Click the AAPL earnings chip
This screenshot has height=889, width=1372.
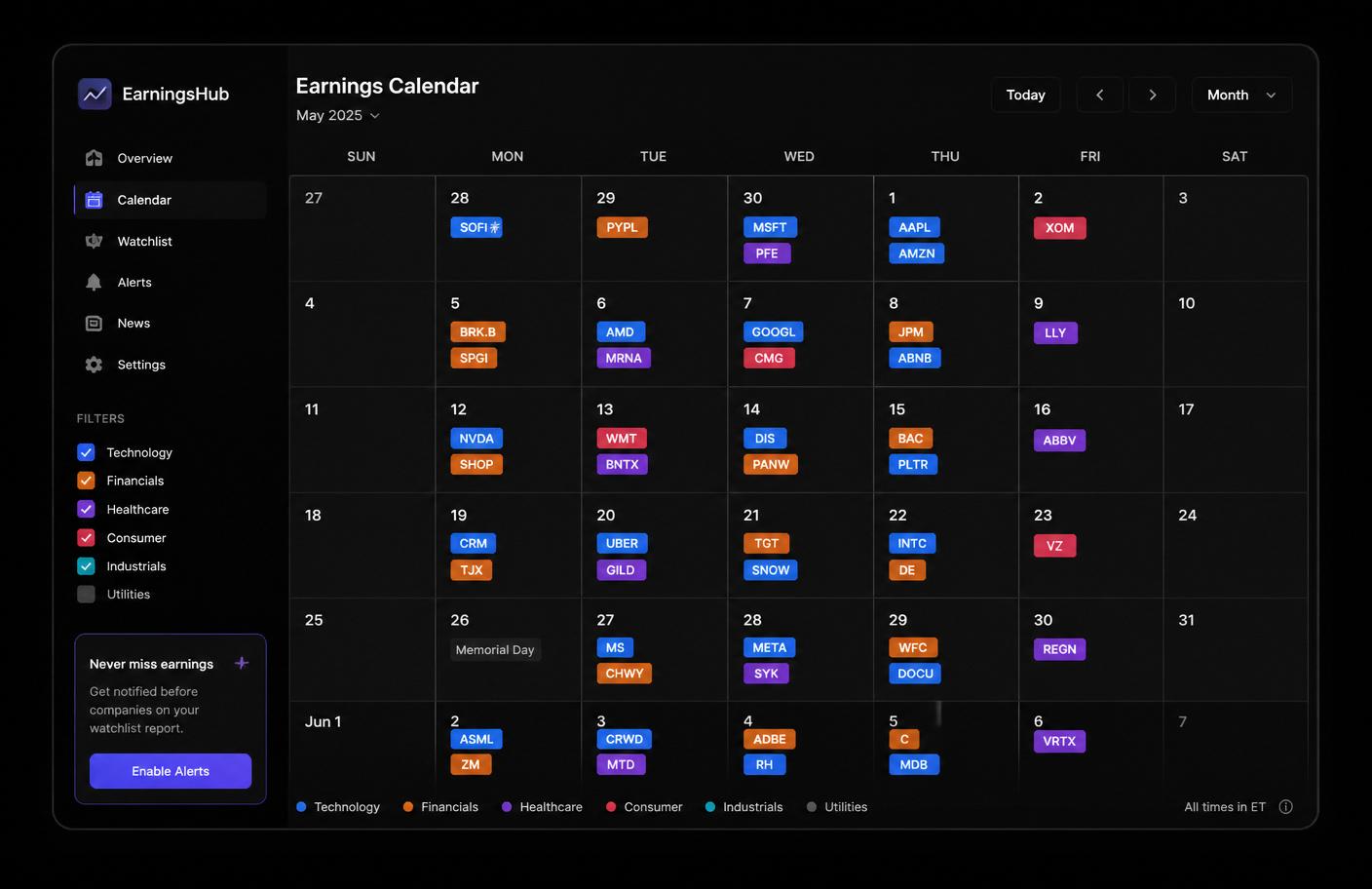tap(914, 227)
